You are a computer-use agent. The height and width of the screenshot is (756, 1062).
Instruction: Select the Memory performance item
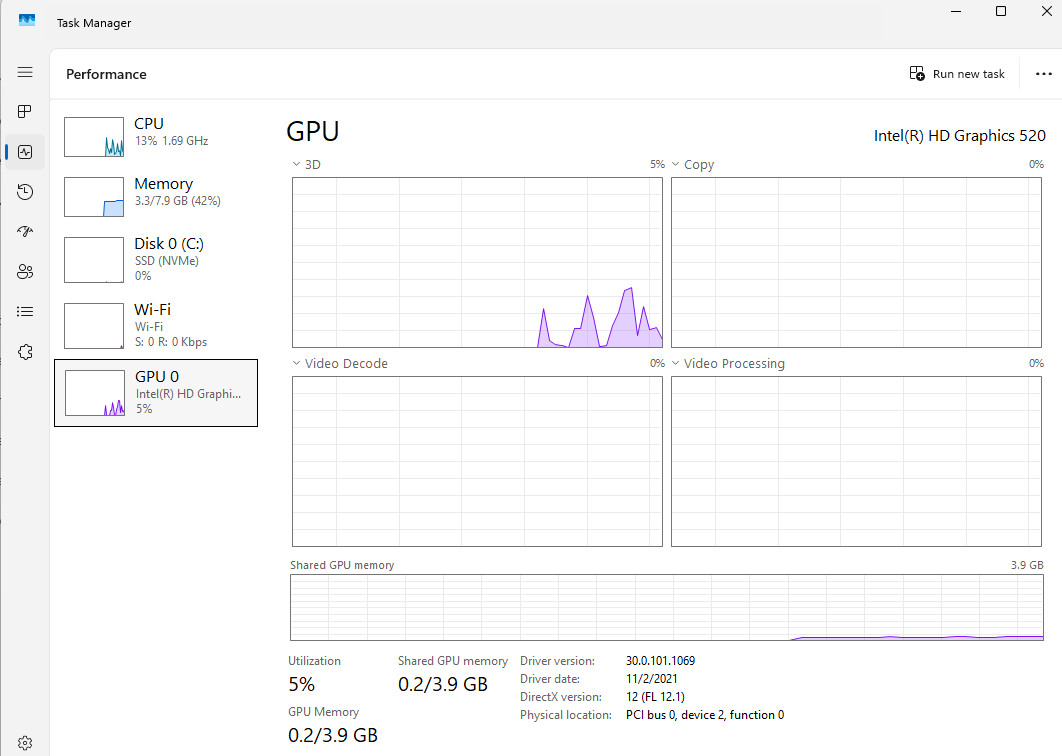(x=156, y=196)
